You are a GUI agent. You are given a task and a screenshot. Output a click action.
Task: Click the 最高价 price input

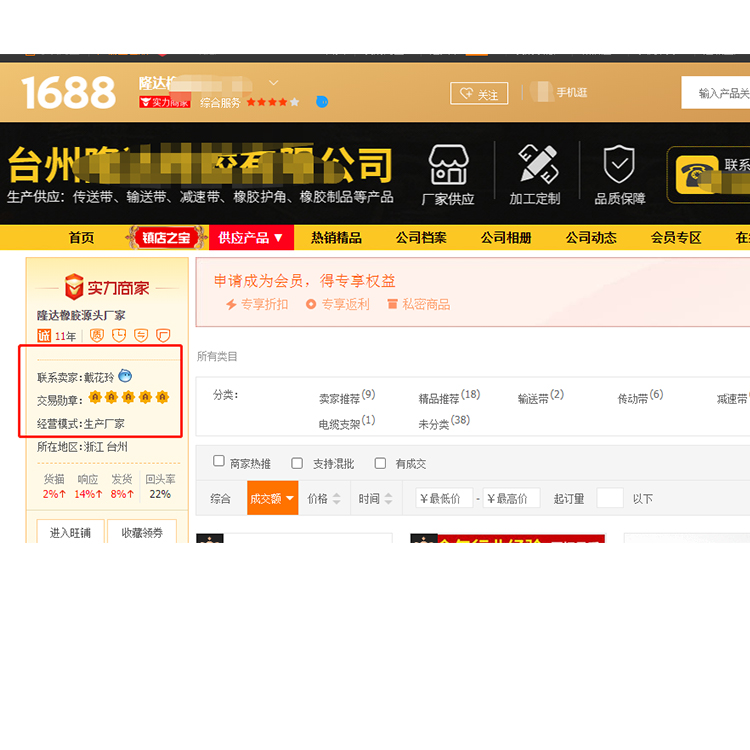(x=512, y=498)
